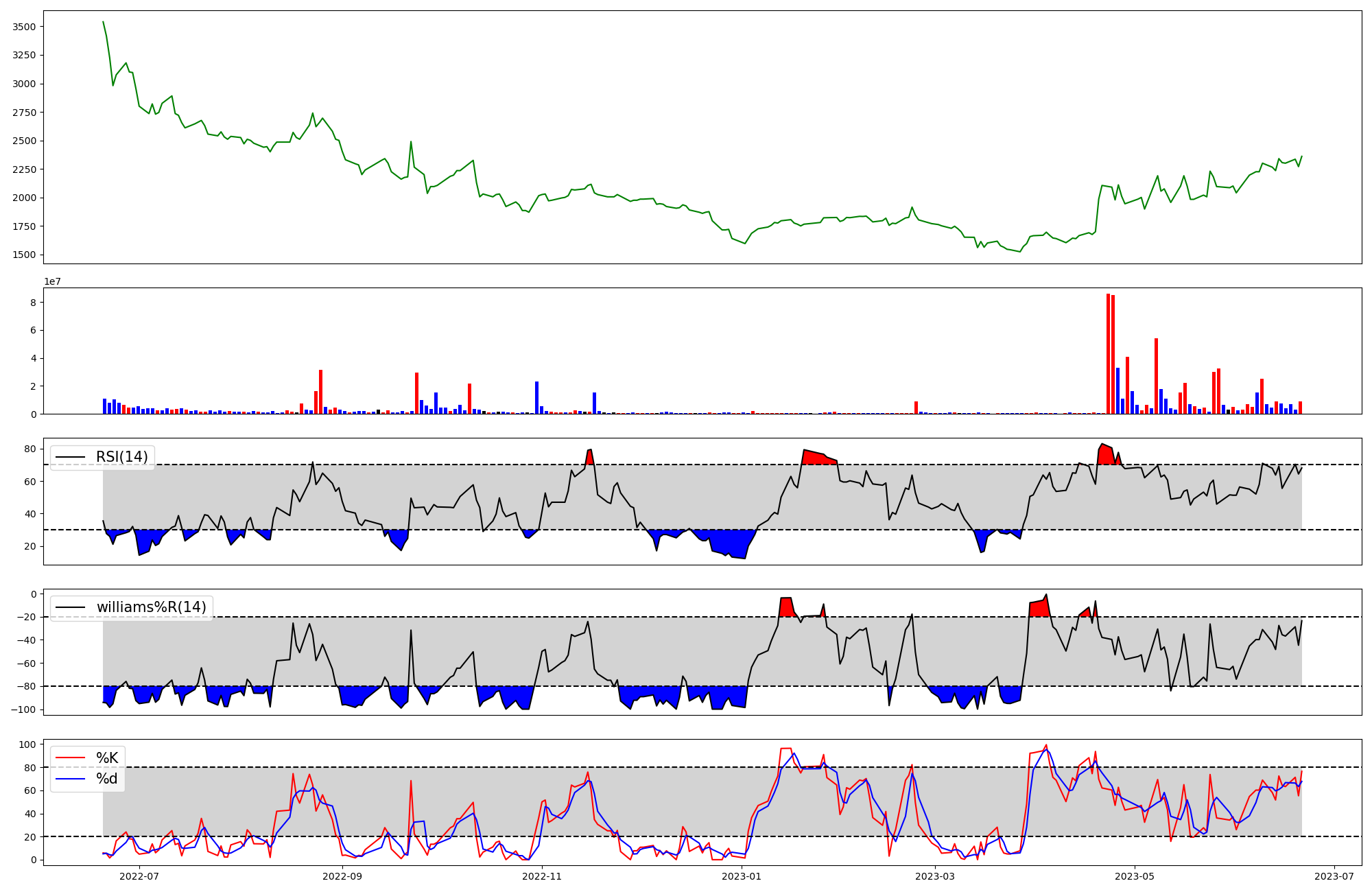
Task: Click the blue %d legend line sample
Action: pos(71,779)
